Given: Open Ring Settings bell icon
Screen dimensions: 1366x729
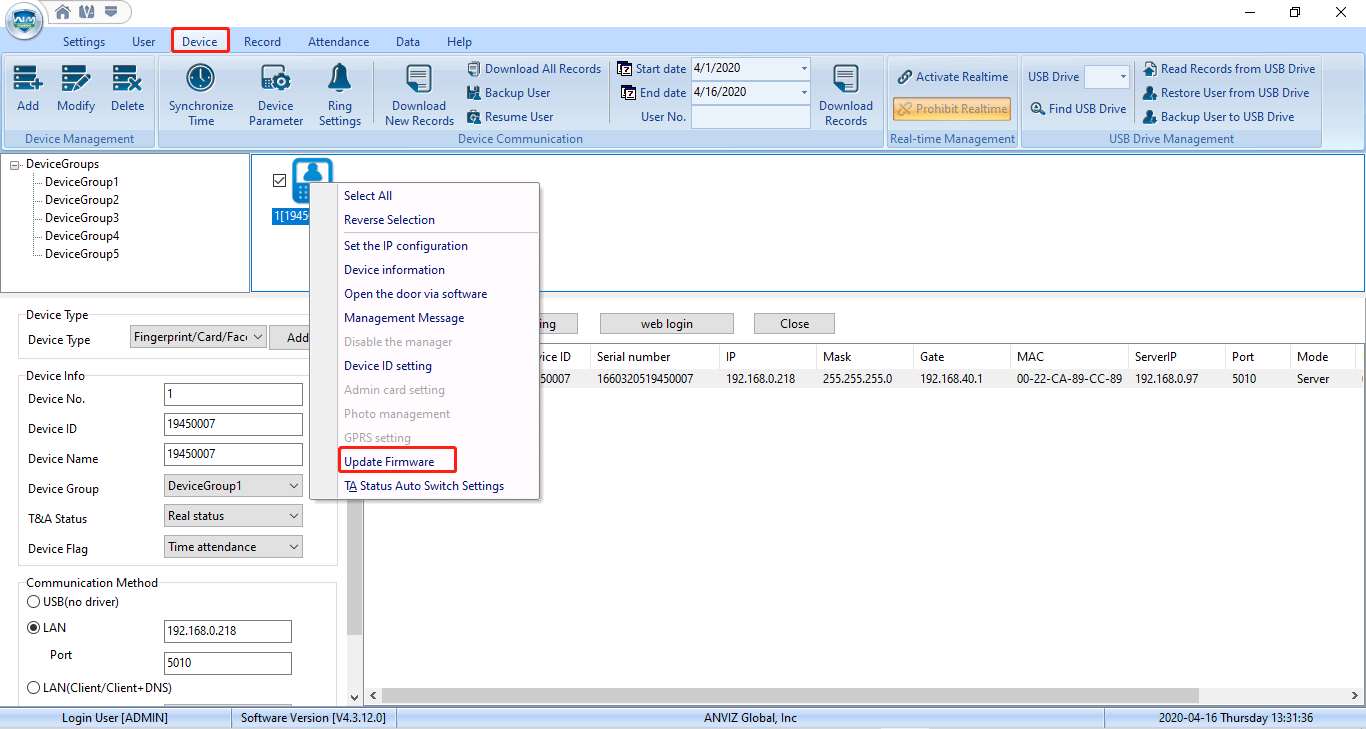Looking at the screenshot, I should pyautogui.click(x=340, y=80).
